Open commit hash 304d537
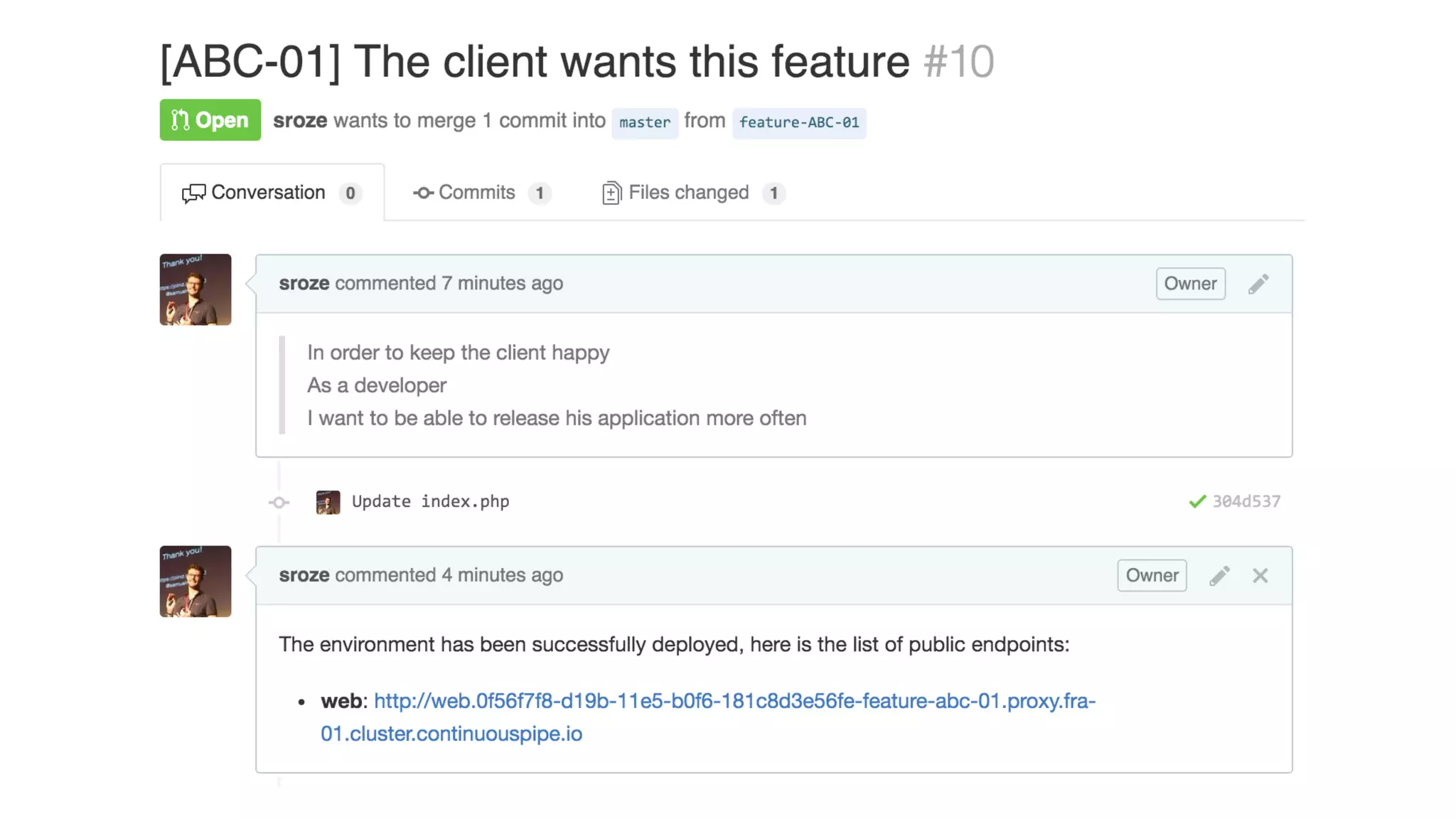The height and width of the screenshot is (819, 1456). pyautogui.click(x=1246, y=502)
